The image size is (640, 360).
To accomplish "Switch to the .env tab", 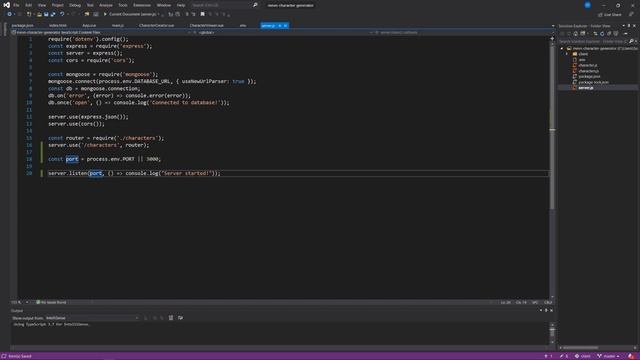I will (243, 25).
